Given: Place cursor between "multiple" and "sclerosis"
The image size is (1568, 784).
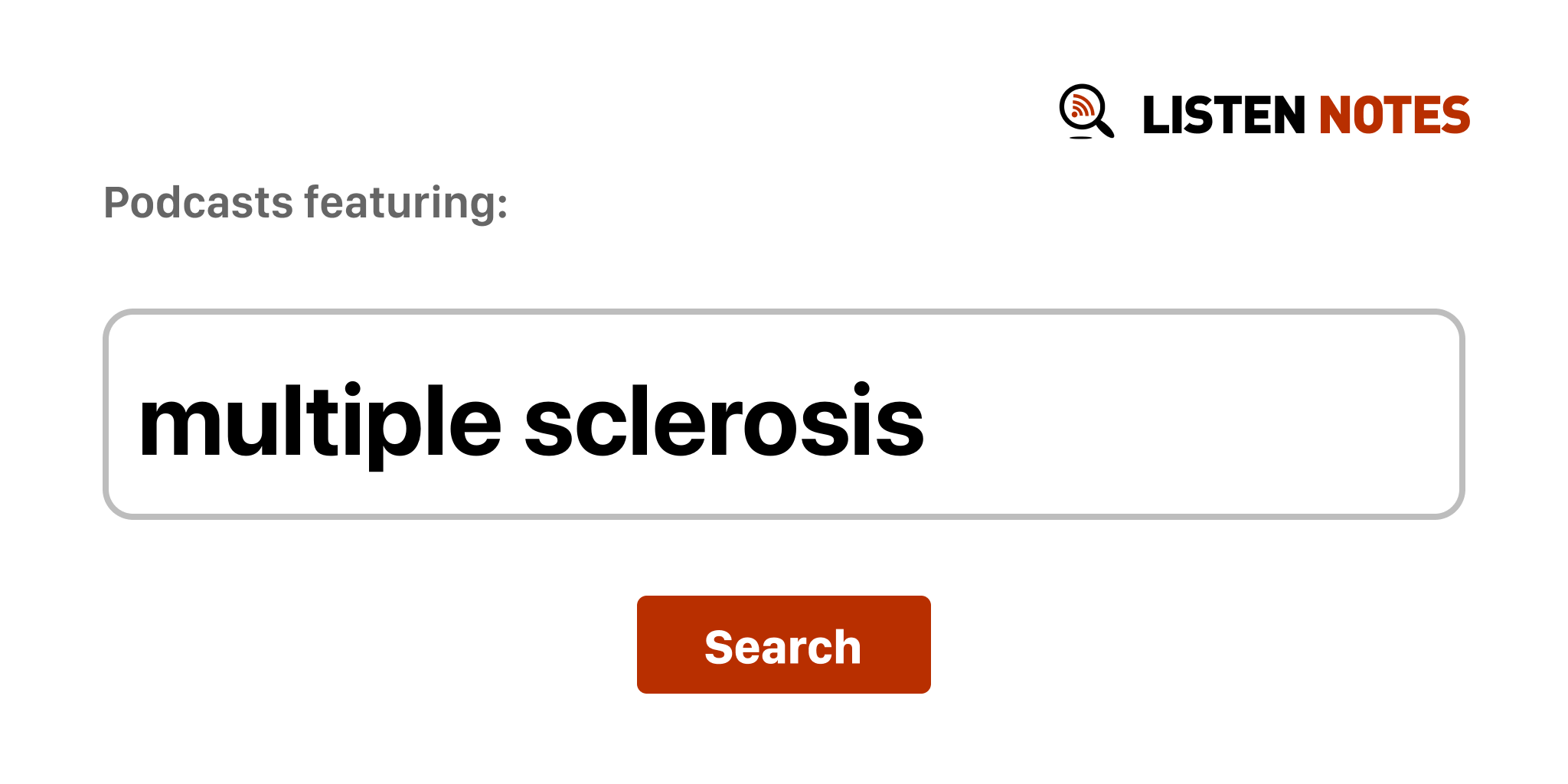Looking at the screenshot, I should [x=513, y=422].
